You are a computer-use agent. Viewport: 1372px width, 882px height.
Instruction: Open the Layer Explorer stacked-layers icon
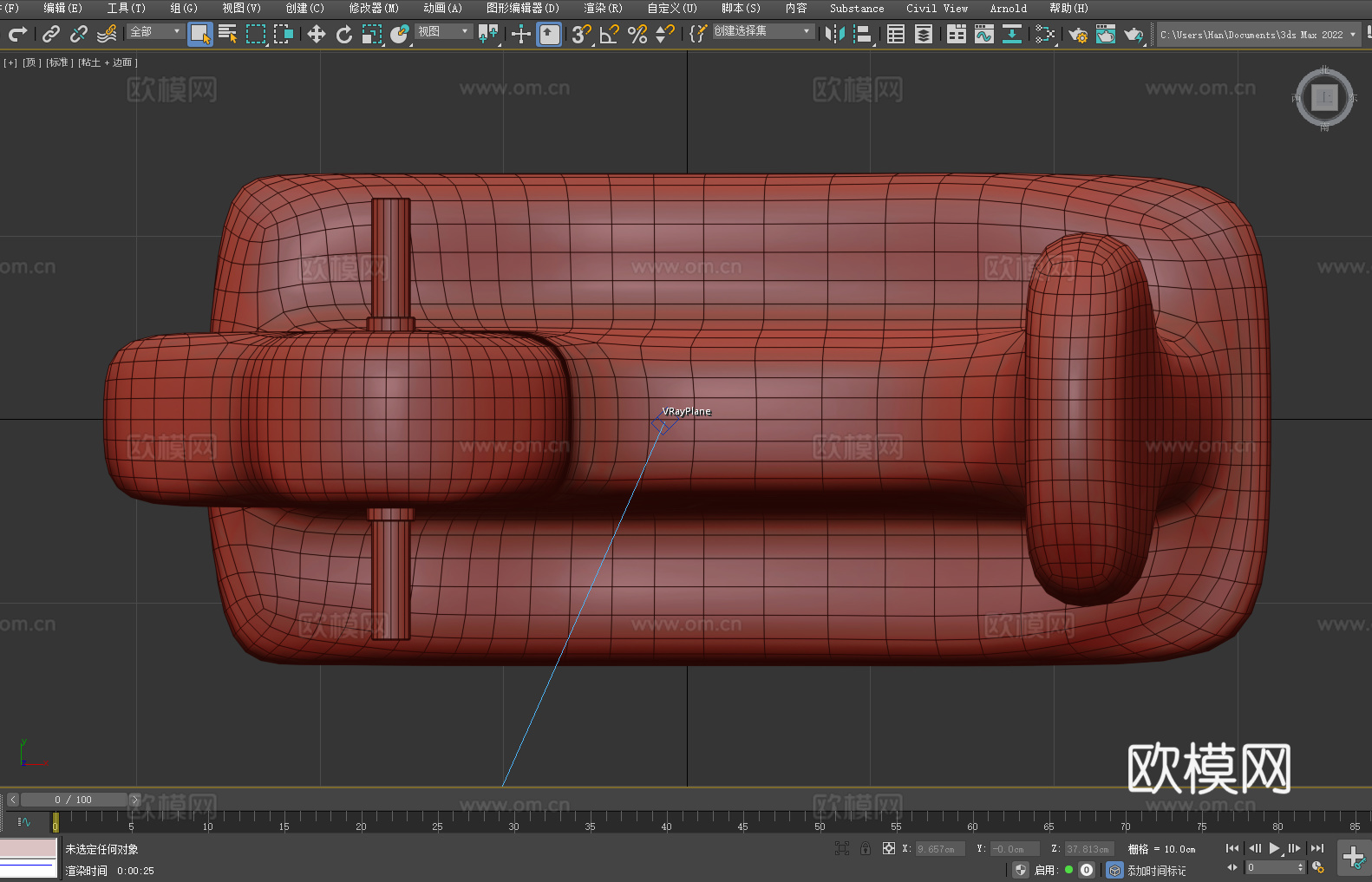click(x=924, y=34)
